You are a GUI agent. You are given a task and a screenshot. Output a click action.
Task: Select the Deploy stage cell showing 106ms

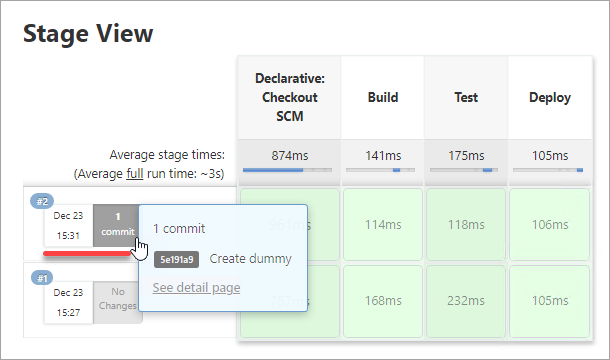pyautogui.click(x=550, y=225)
